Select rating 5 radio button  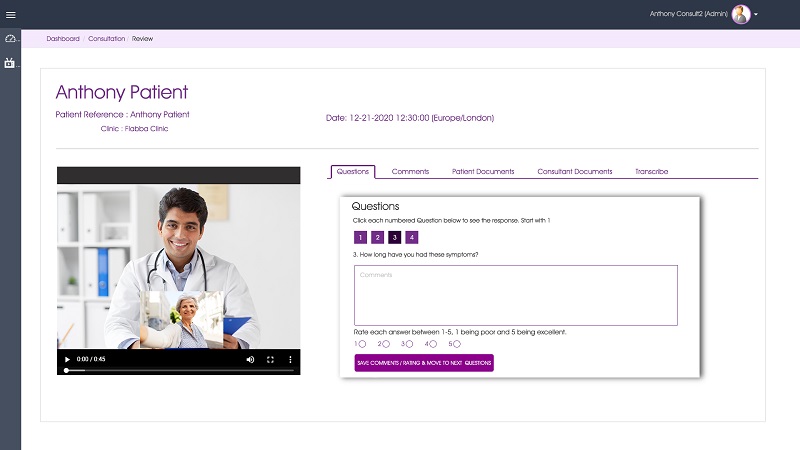click(x=457, y=344)
